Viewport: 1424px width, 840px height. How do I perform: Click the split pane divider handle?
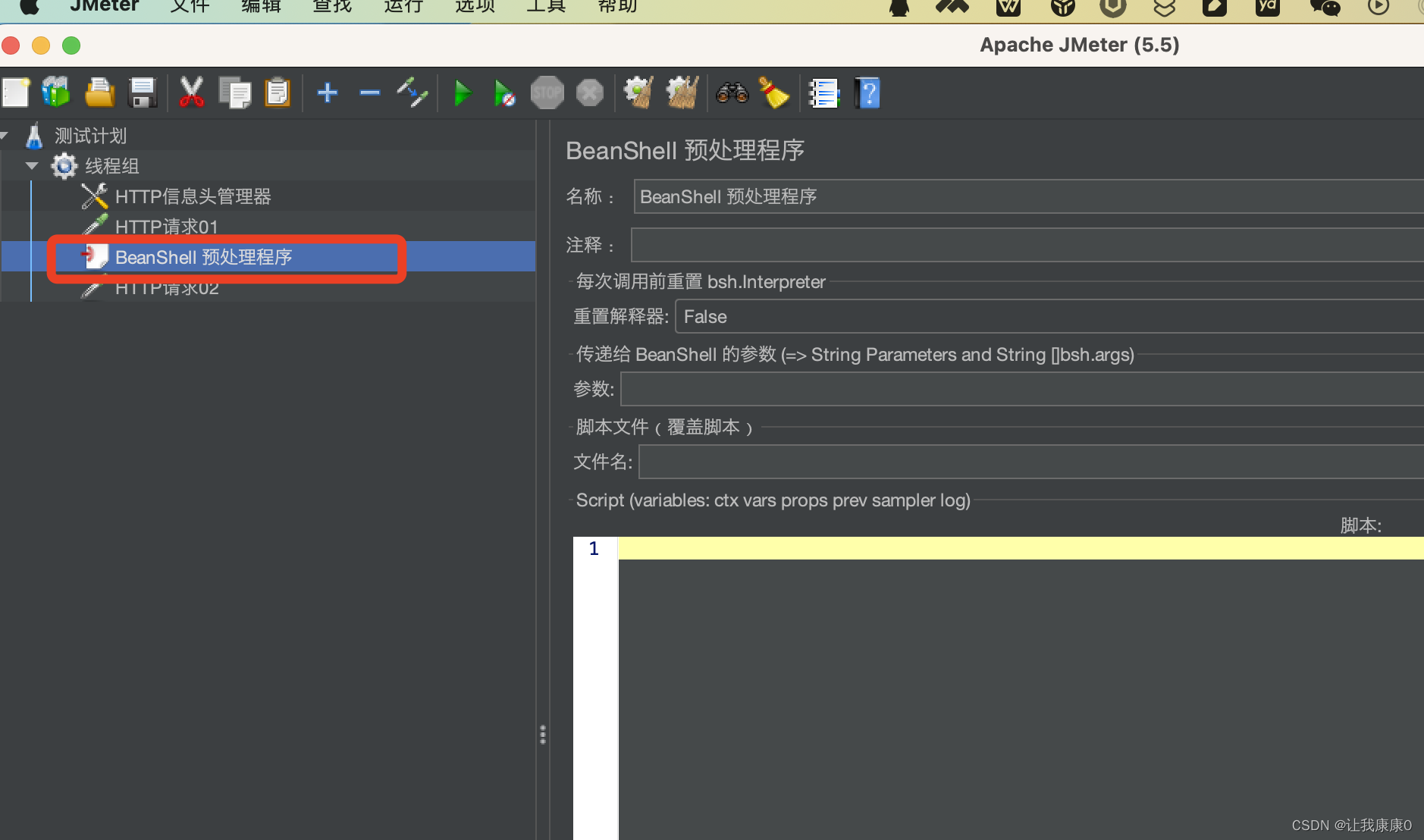click(x=543, y=734)
